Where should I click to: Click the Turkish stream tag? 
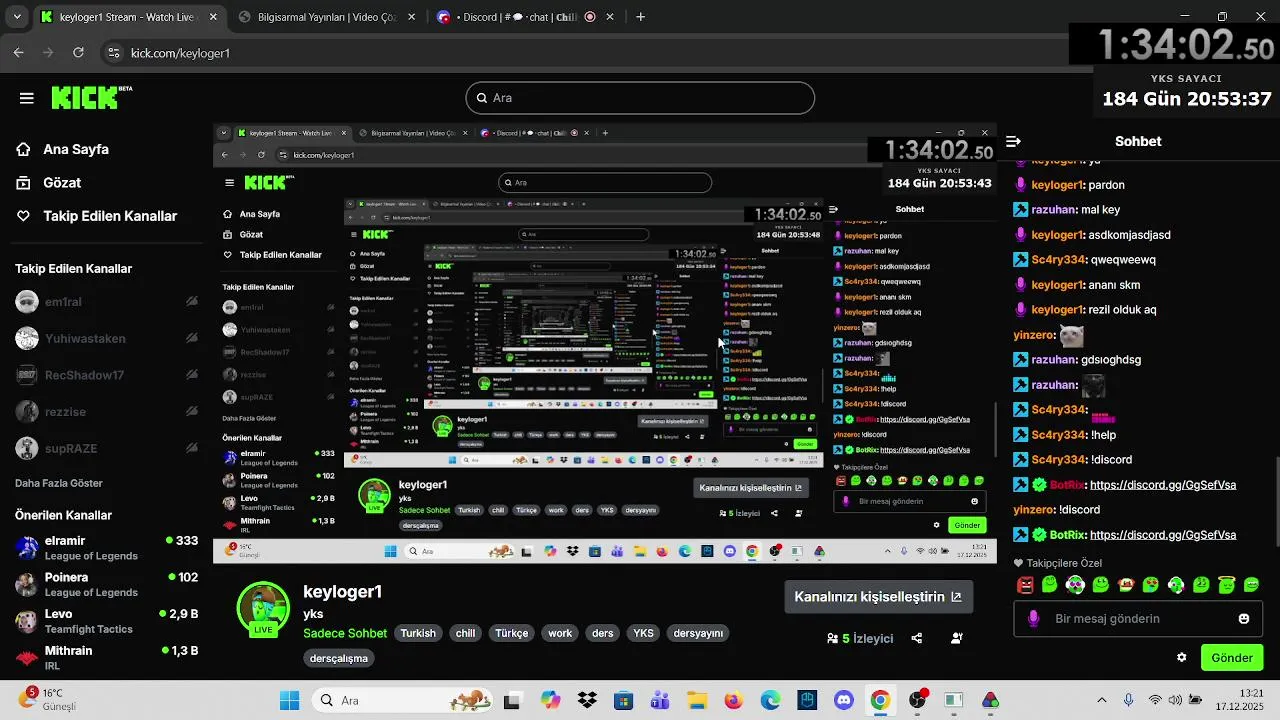pyautogui.click(x=418, y=633)
